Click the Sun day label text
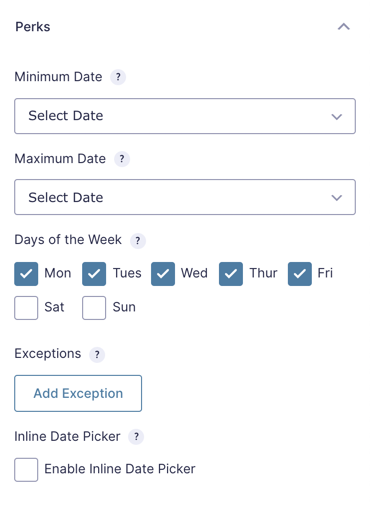This screenshot has width=370, height=511. (x=124, y=307)
